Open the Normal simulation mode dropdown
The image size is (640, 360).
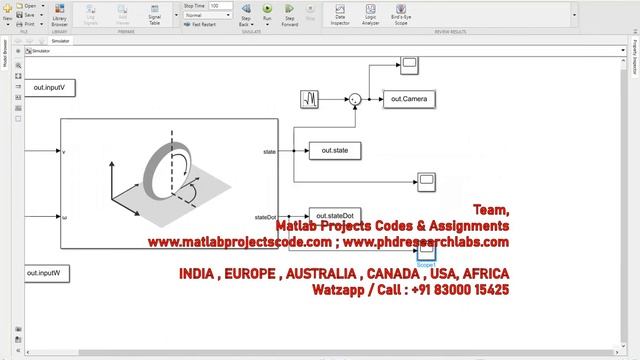[207, 15]
